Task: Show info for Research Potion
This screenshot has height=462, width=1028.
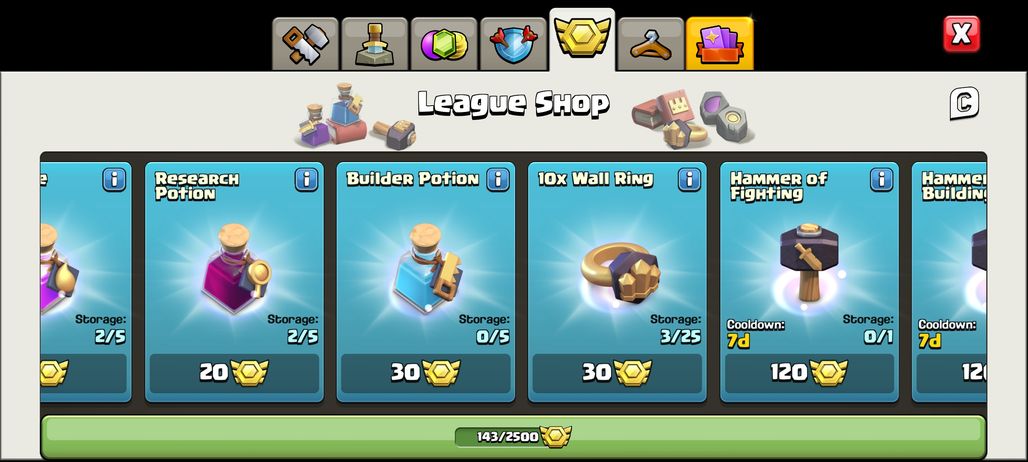Action: coord(306,179)
